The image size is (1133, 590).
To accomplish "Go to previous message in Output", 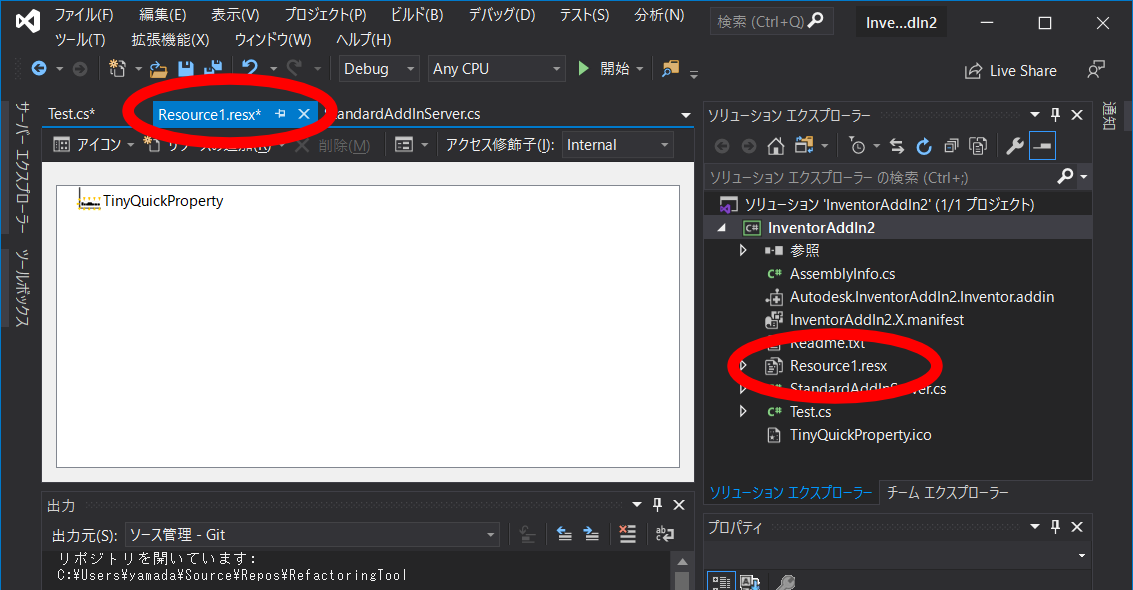I will point(564,534).
